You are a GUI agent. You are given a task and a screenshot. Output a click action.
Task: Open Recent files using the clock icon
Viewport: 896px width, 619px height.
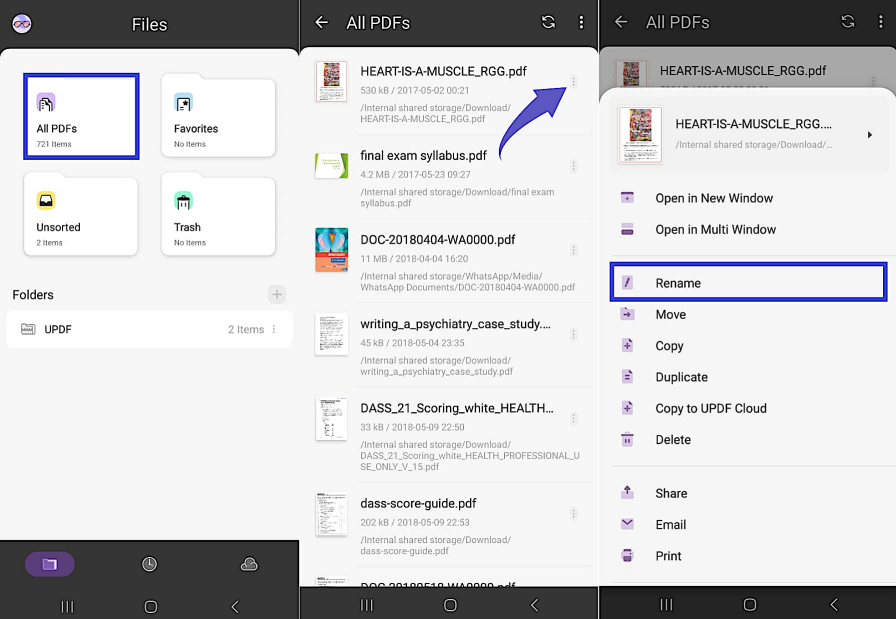pyautogui.click(x=149, y=563)
